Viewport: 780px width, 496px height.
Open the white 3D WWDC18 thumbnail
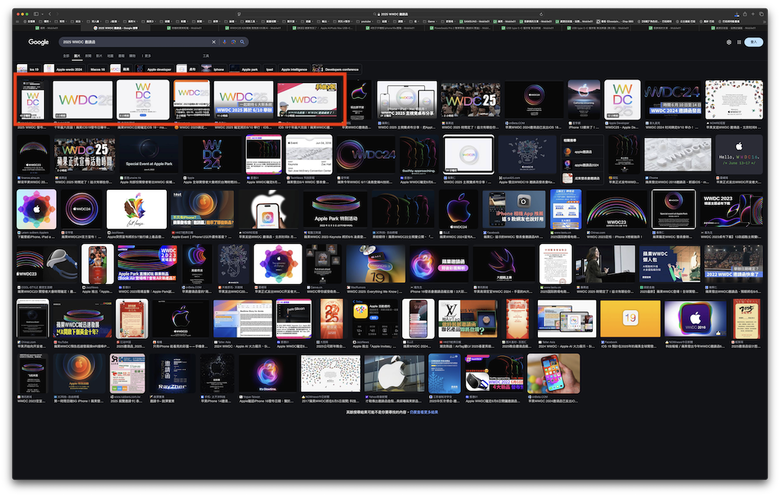(677, 154)
